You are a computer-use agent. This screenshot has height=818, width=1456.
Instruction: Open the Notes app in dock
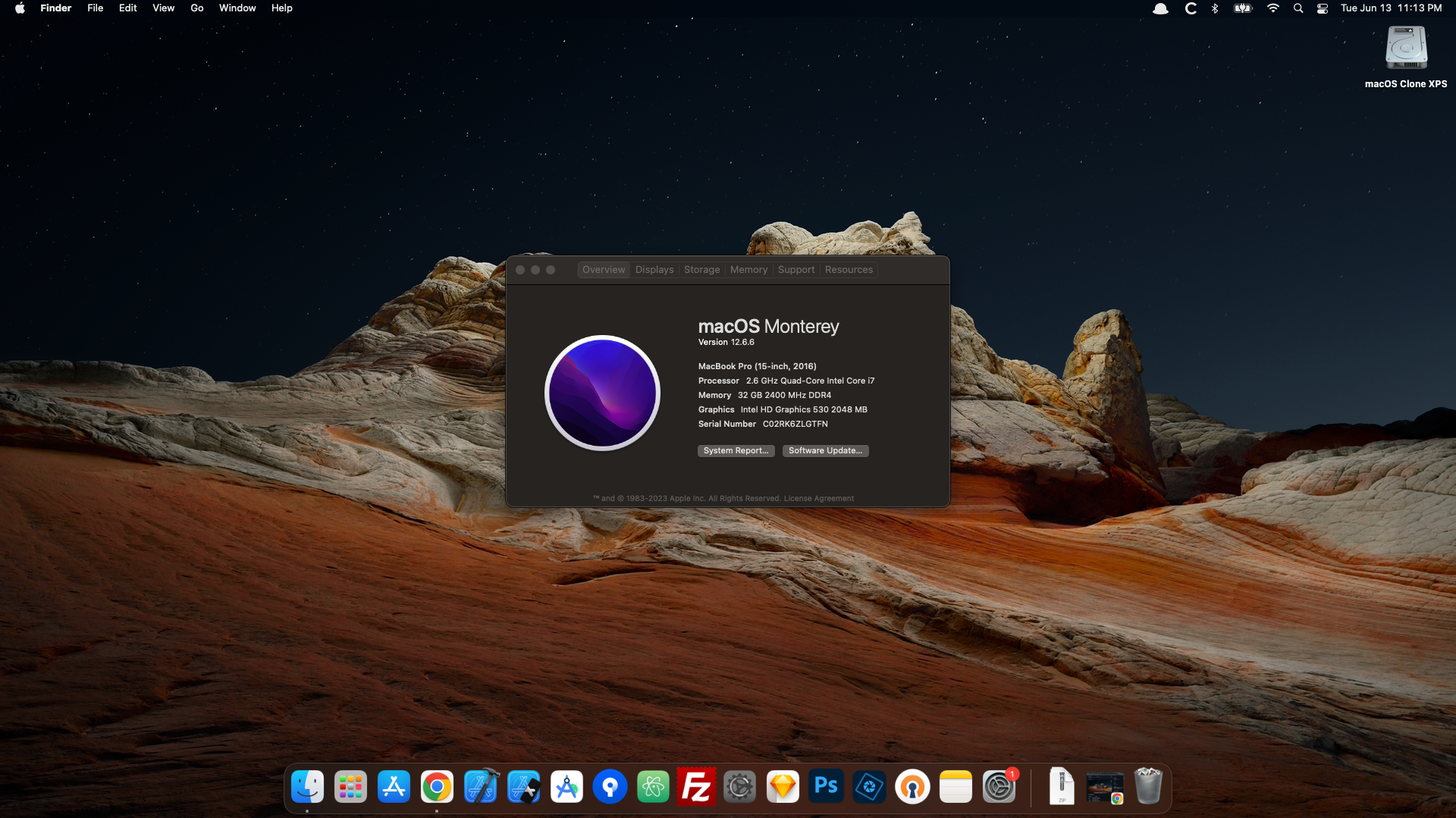pos(955,787)
